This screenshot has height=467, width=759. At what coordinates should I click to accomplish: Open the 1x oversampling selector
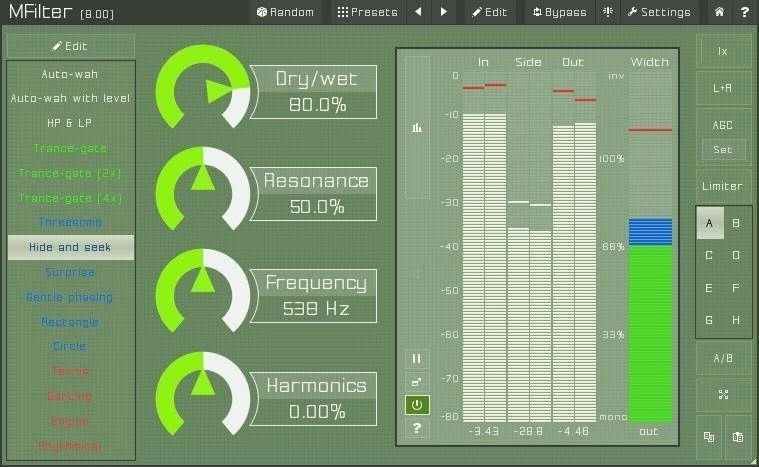722,50
